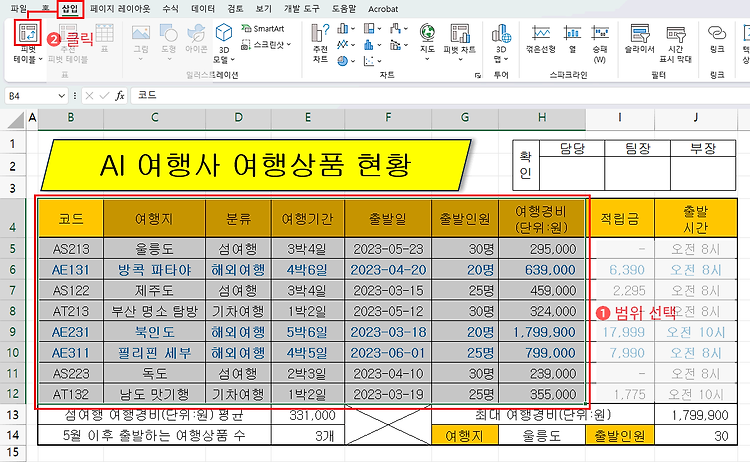Insert a 꺾은선형 line sparkline
Image resolution: width=750 pixels, height=462 pixels.
(x=541, y=39)
